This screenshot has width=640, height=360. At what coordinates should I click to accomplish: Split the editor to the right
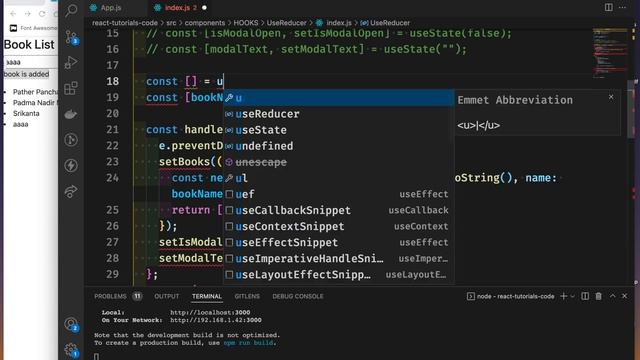tap(609, 7)
